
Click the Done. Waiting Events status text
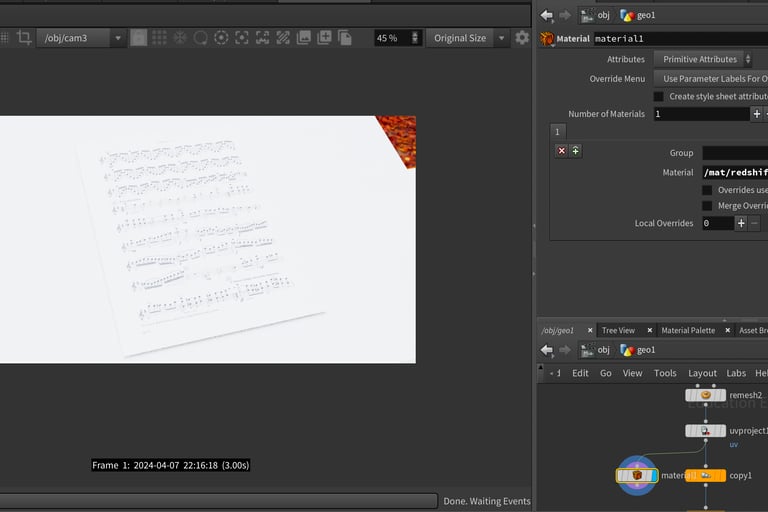click(x=487, y=501)
